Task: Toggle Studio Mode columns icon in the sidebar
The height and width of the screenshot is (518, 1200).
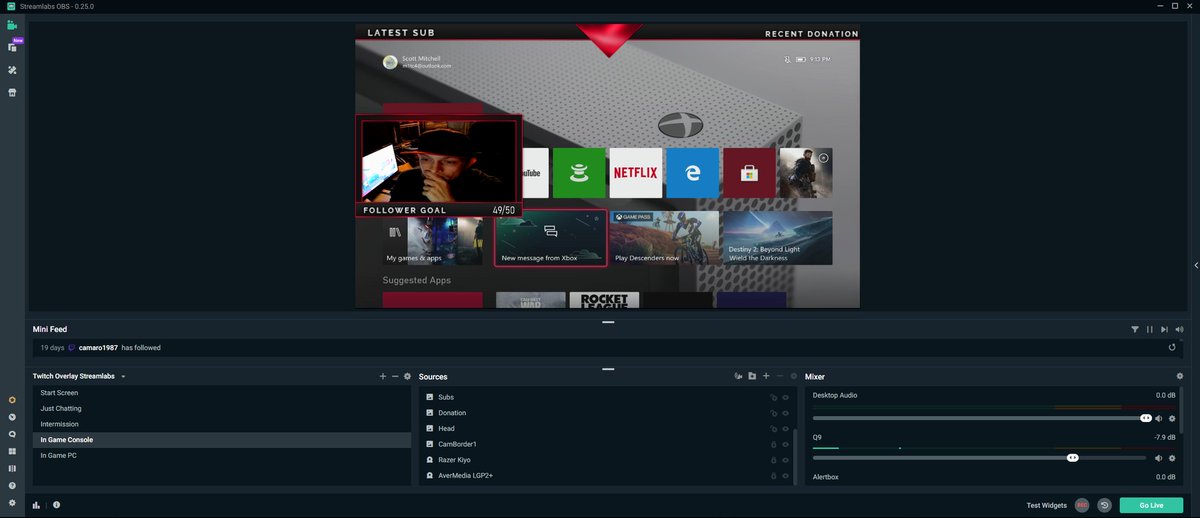Action: coord(12,468)
